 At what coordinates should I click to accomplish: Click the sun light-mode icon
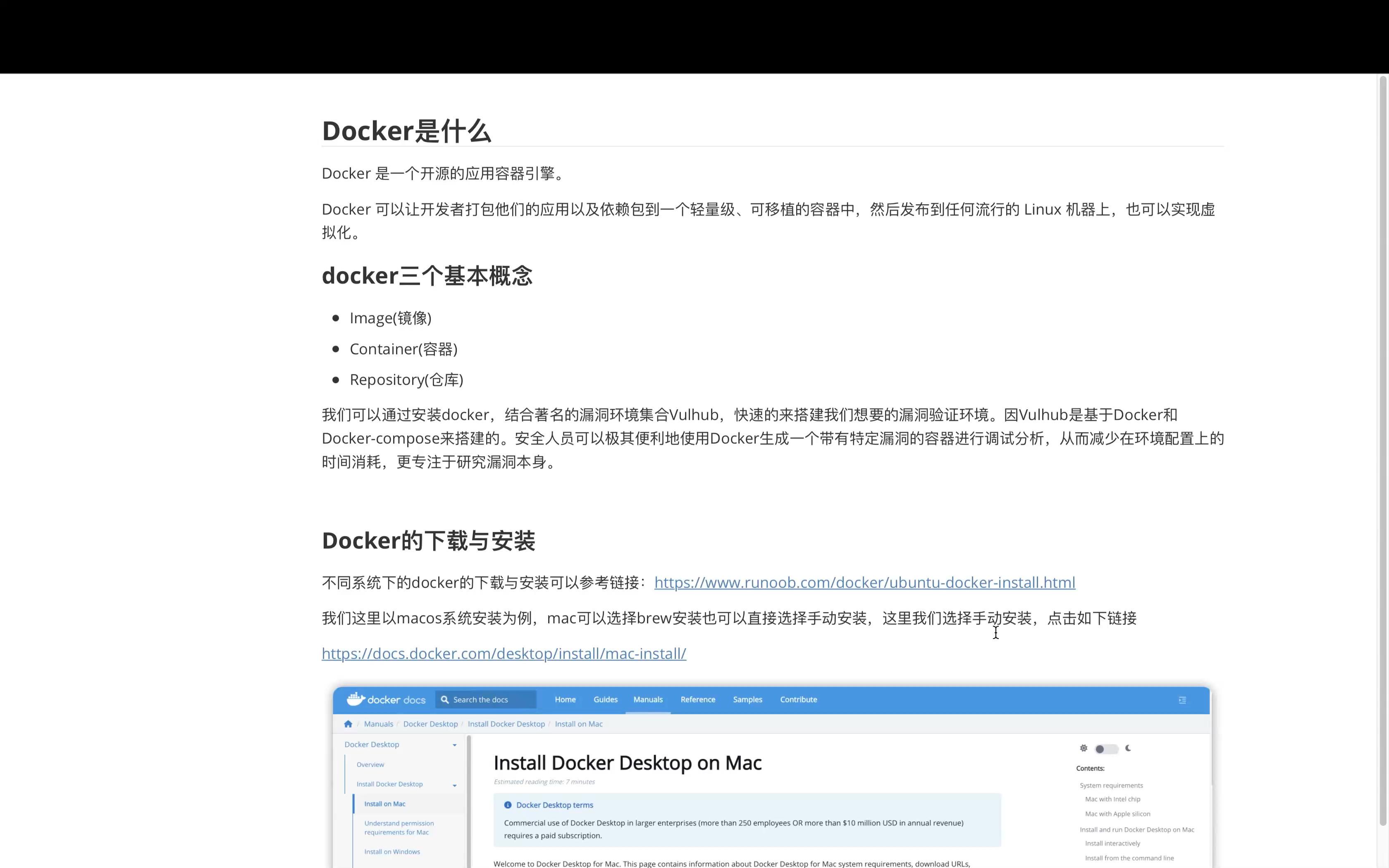coord(1084,748)
